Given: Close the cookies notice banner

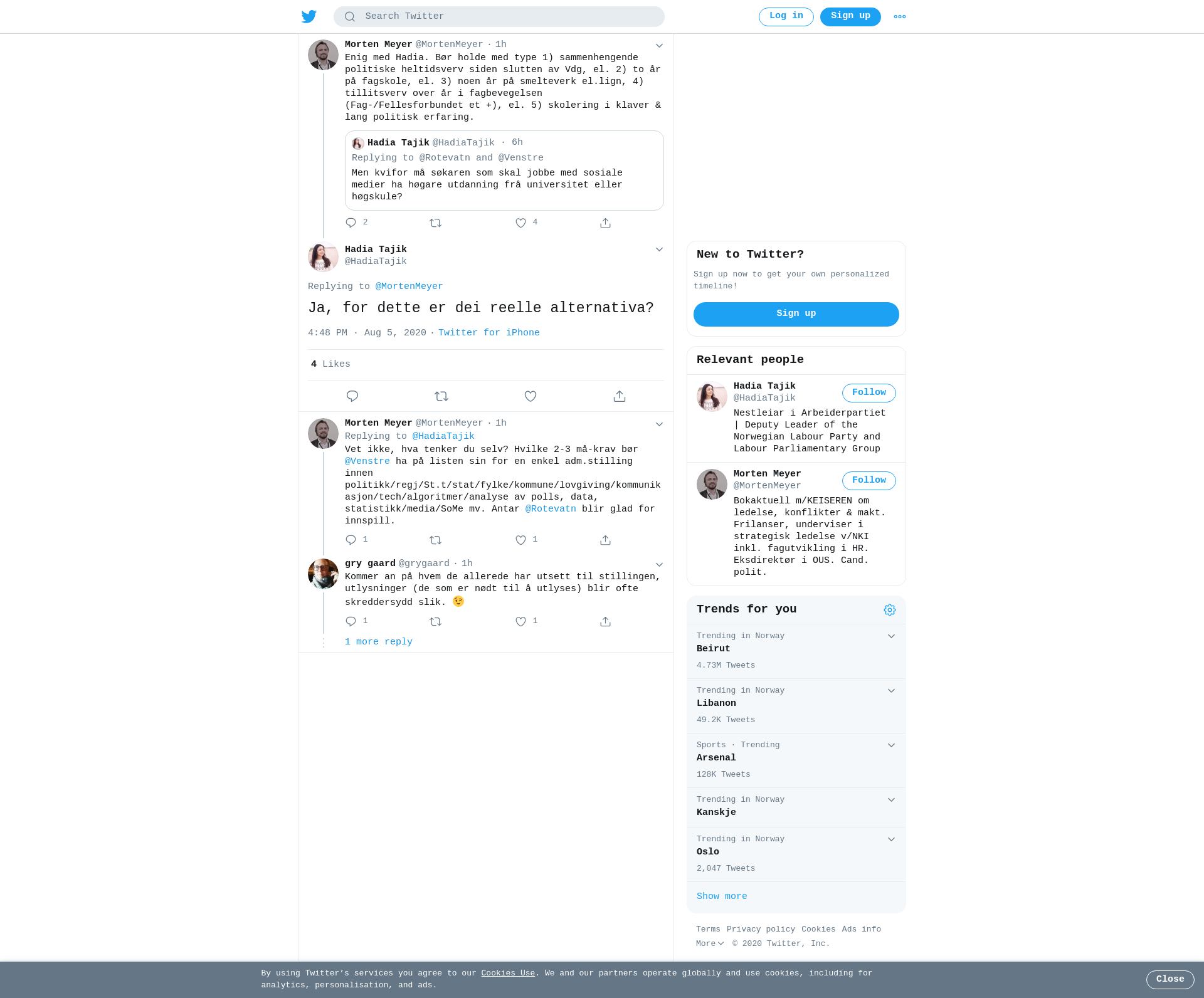Looking at the screenshot, I should (1170, 980).
